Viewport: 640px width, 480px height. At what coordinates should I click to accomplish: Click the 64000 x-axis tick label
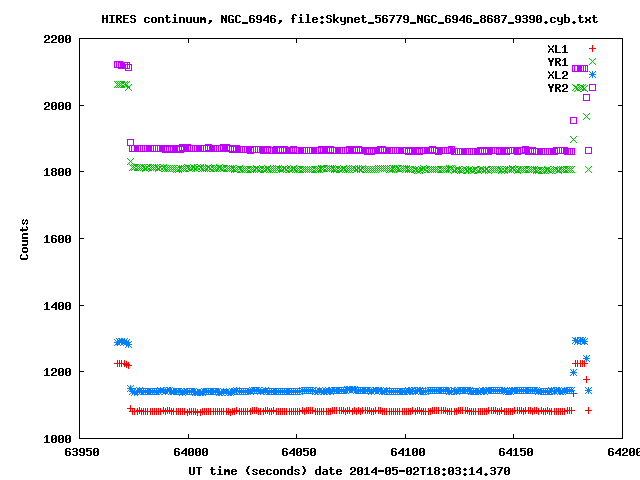click(x=191, y=452)
